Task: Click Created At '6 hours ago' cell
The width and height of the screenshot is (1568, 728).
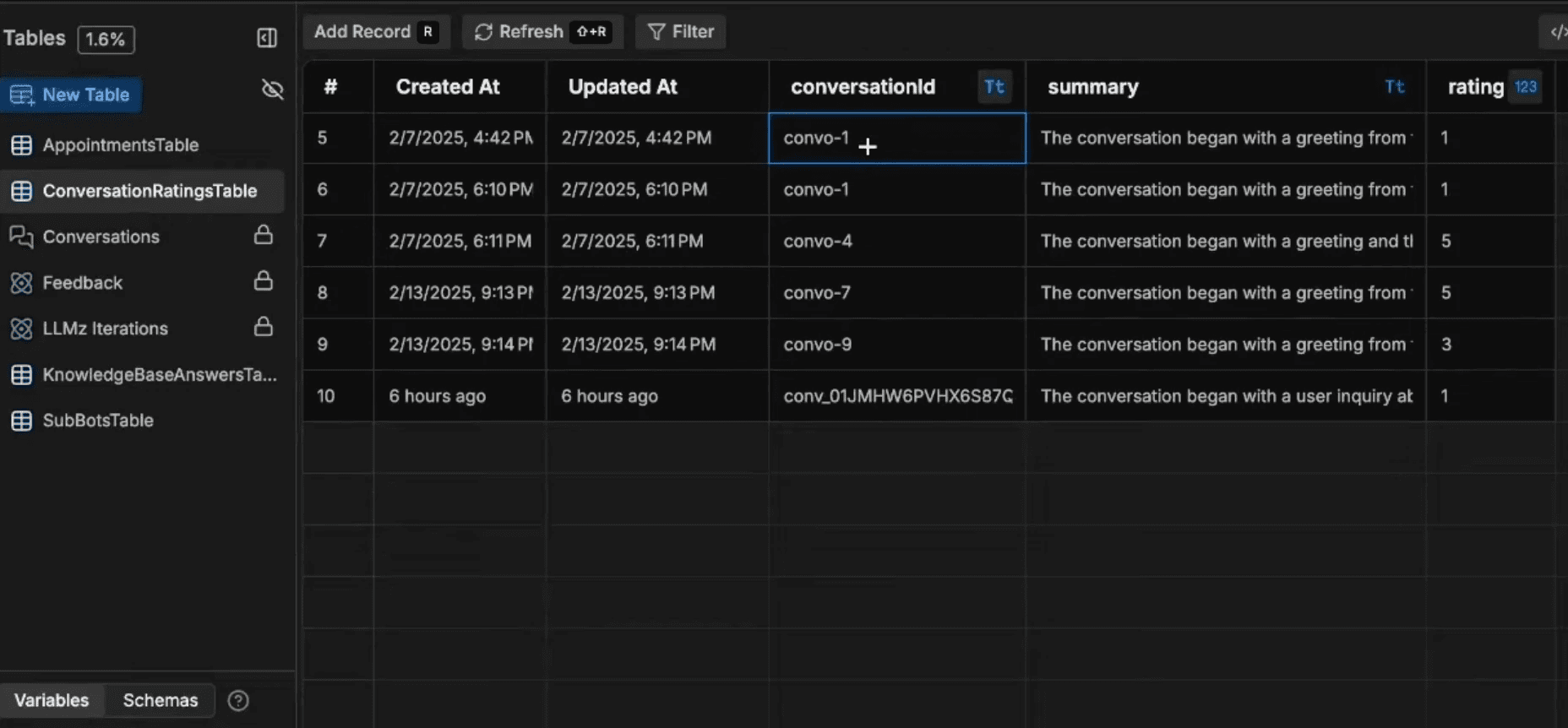Action: [x=460, y=395]
